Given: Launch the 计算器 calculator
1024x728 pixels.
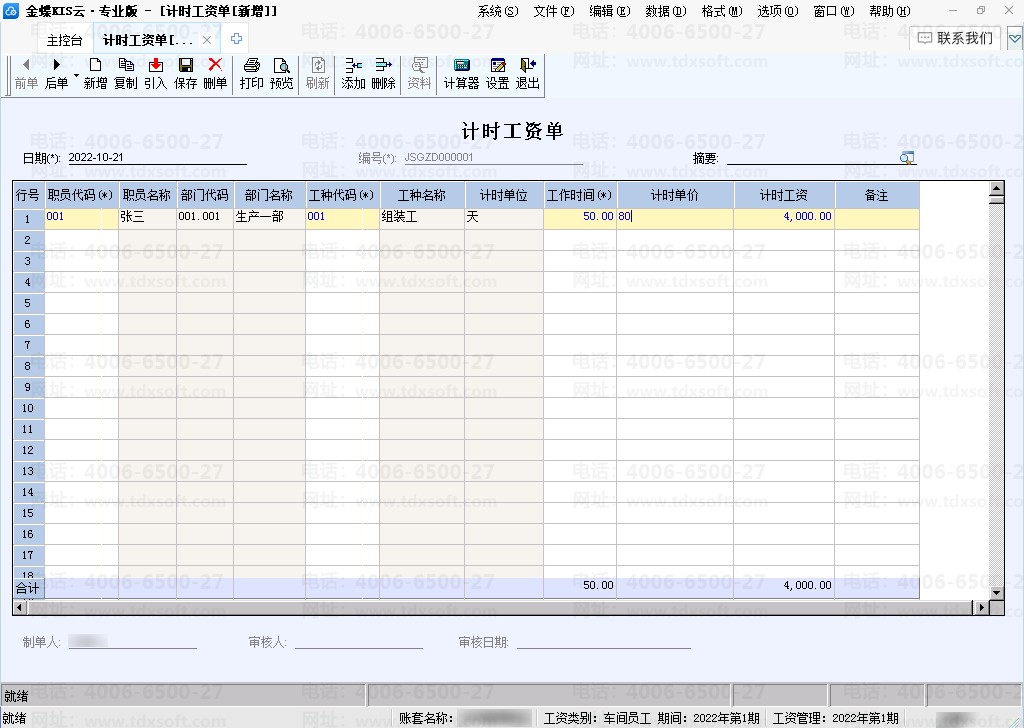Looking at the screenshot, I should pyautogui.click(x=461, y=74).
